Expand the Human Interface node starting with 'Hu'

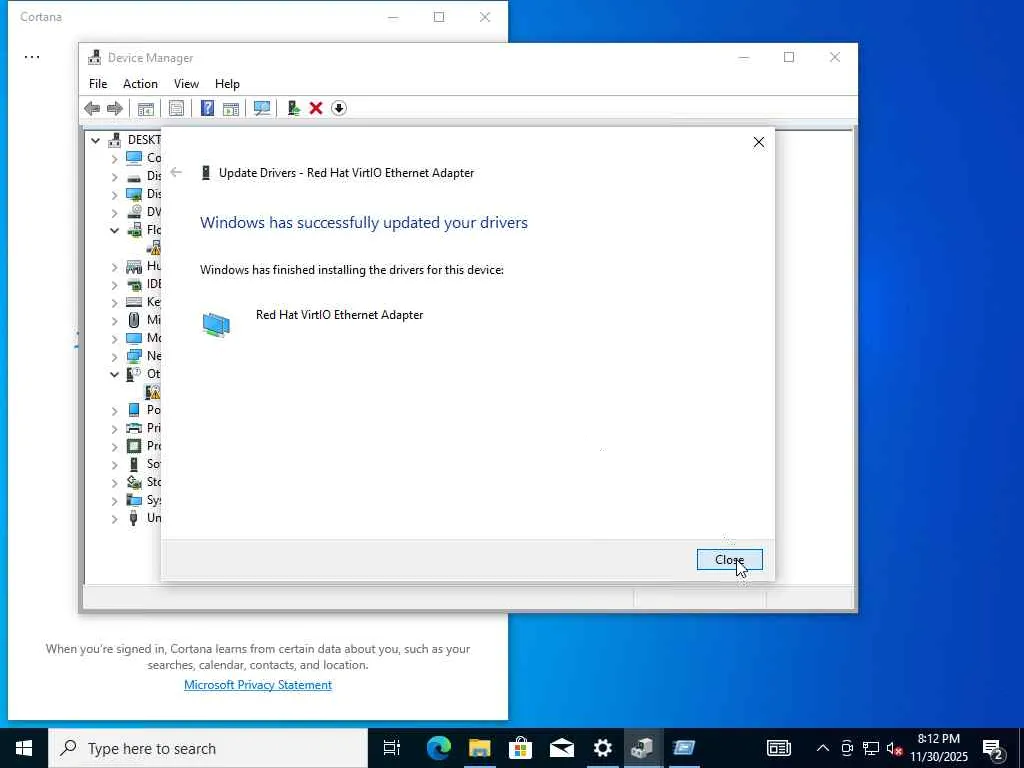click(114, 266)
